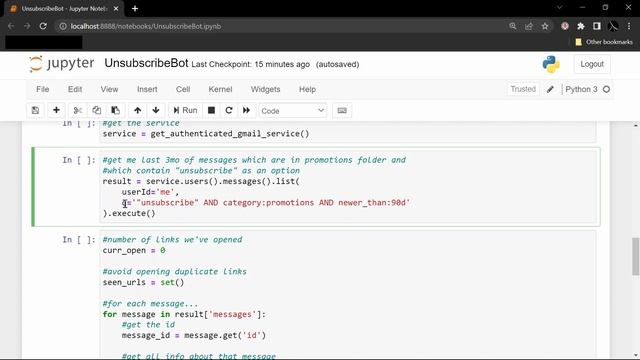The height and width of the screenshot is (360, 640).
Task: Open the Widgets menu
Action: [x=265, y=89]
